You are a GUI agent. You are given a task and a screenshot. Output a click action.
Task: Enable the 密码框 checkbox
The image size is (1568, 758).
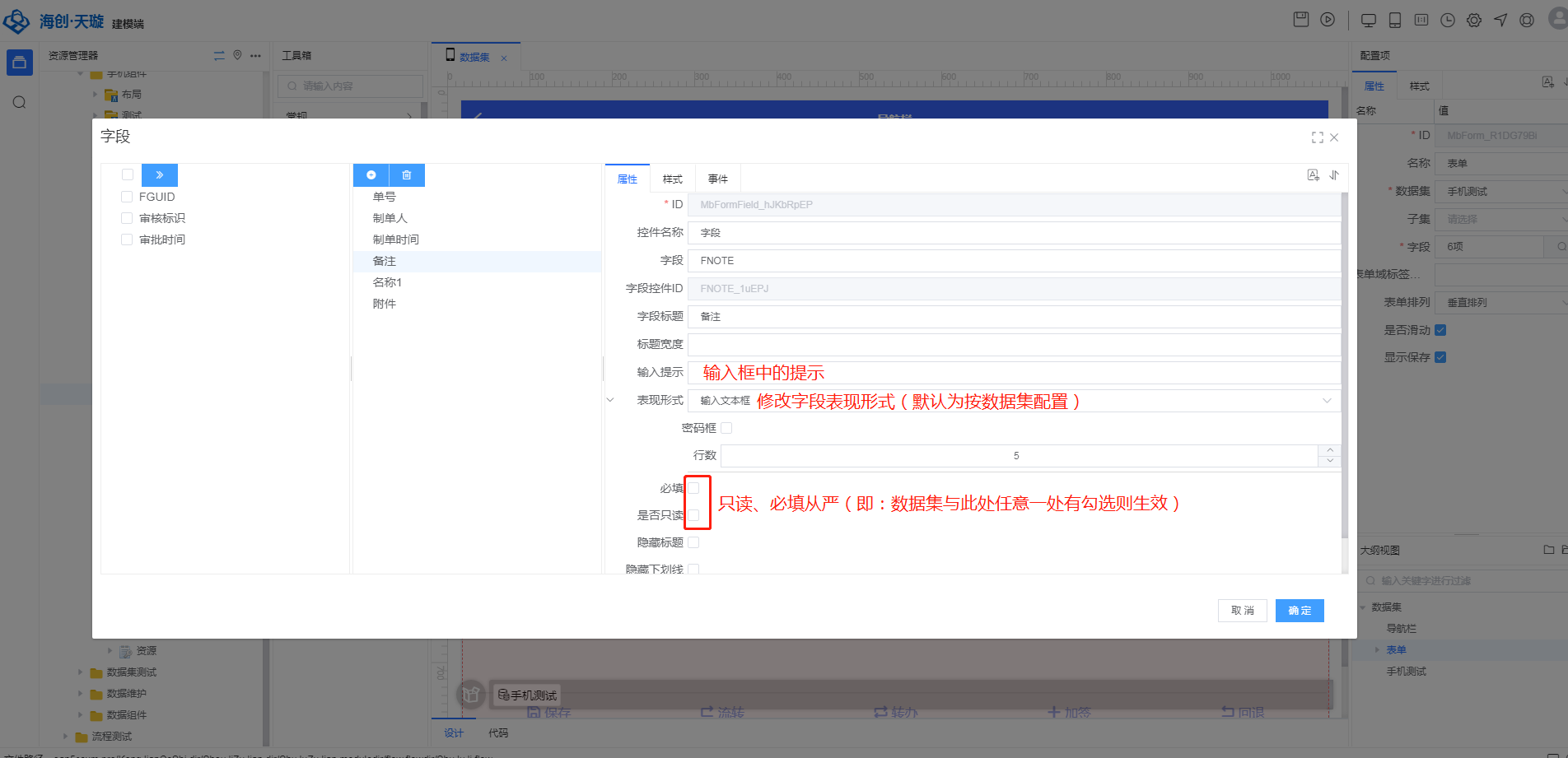(x=726, y=428)
